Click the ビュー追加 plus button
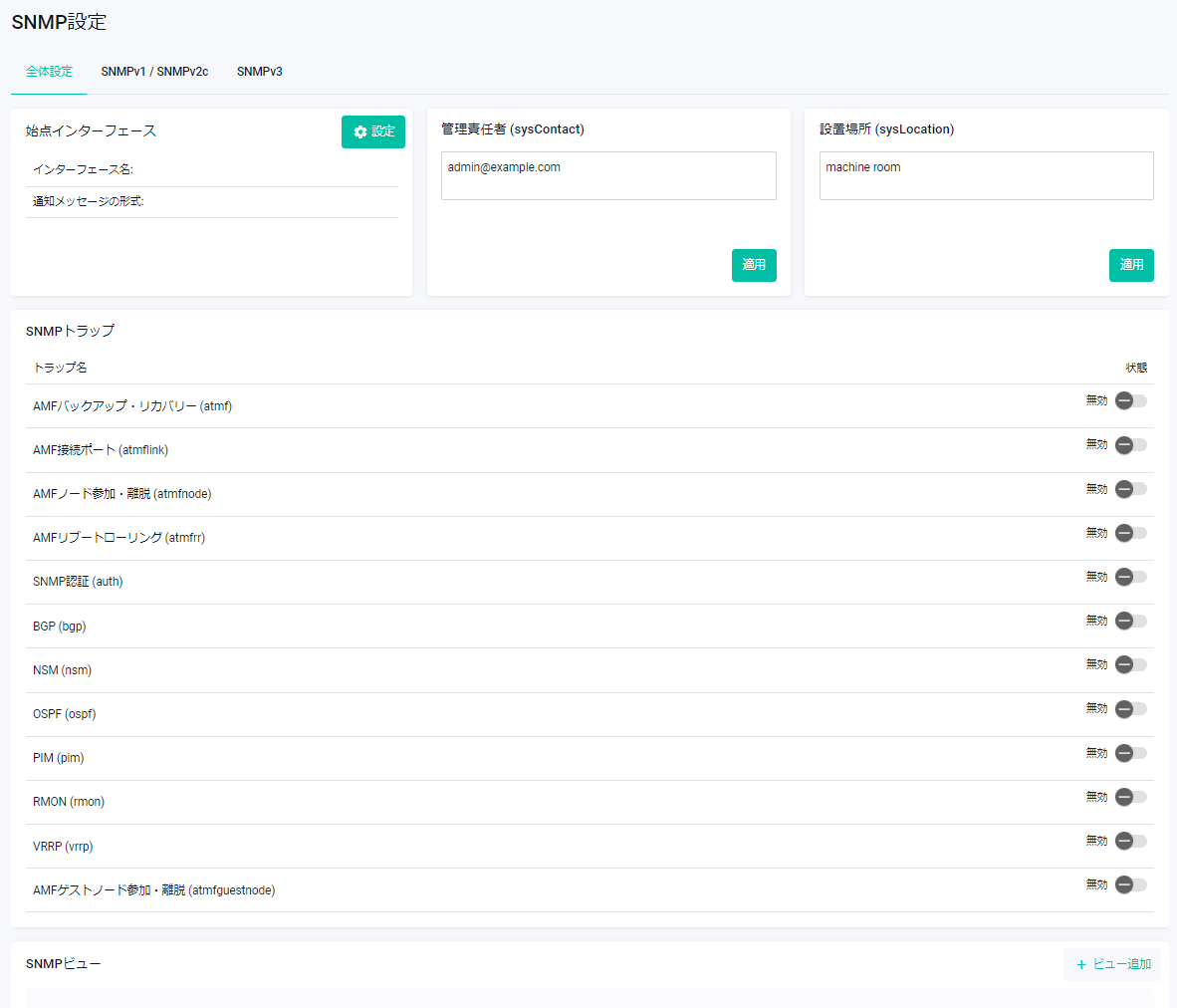Viewport: 1177px width, 1008px height. coord(1112,964)
